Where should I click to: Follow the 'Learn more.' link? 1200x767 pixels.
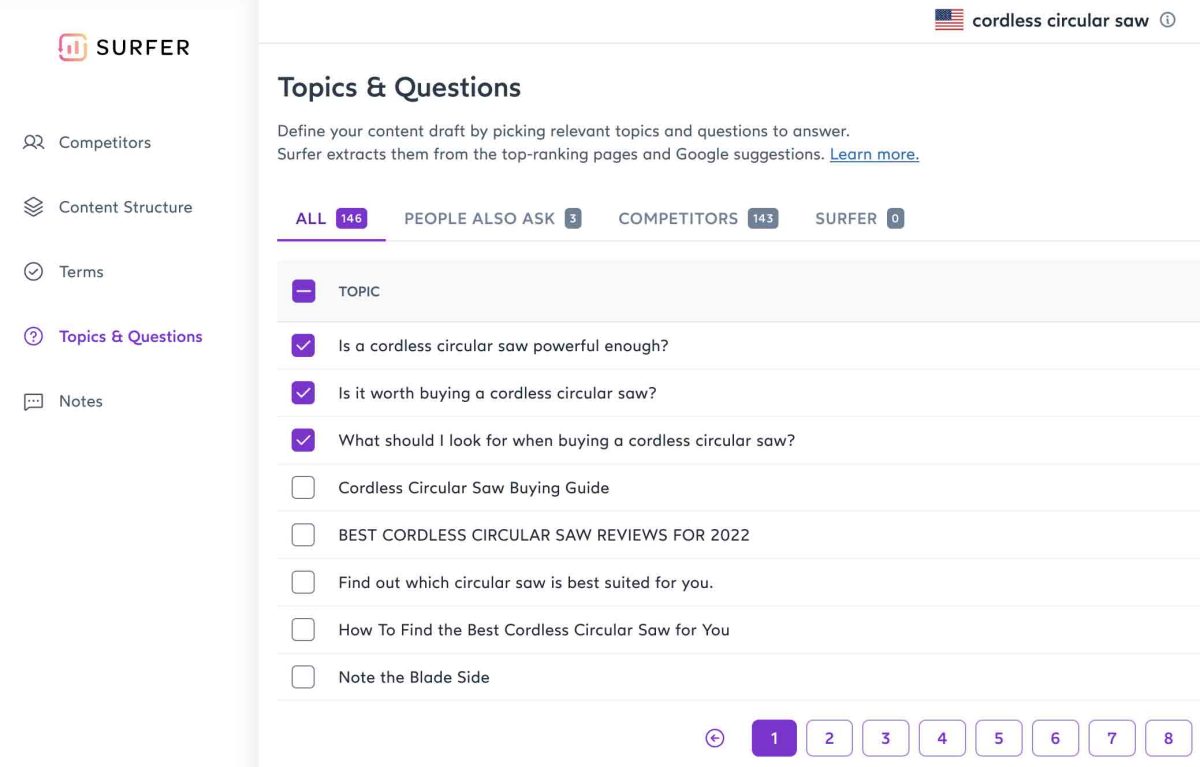[x=874, y=155]
